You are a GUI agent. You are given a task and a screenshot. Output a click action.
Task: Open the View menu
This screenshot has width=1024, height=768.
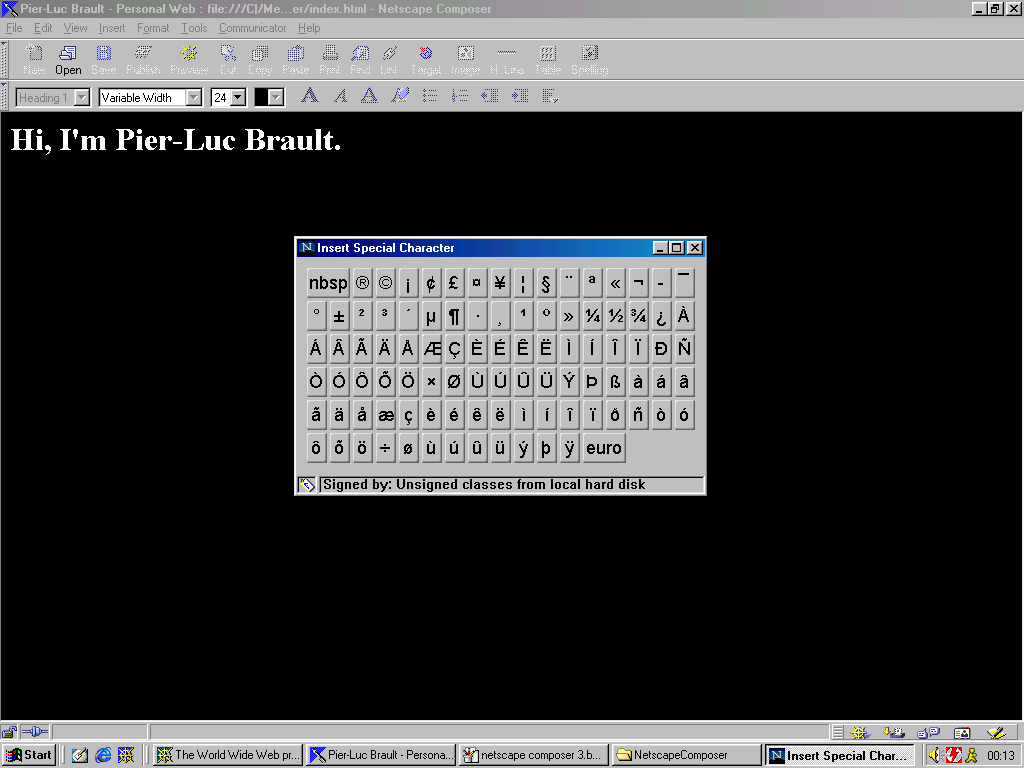tap(75, 28)
